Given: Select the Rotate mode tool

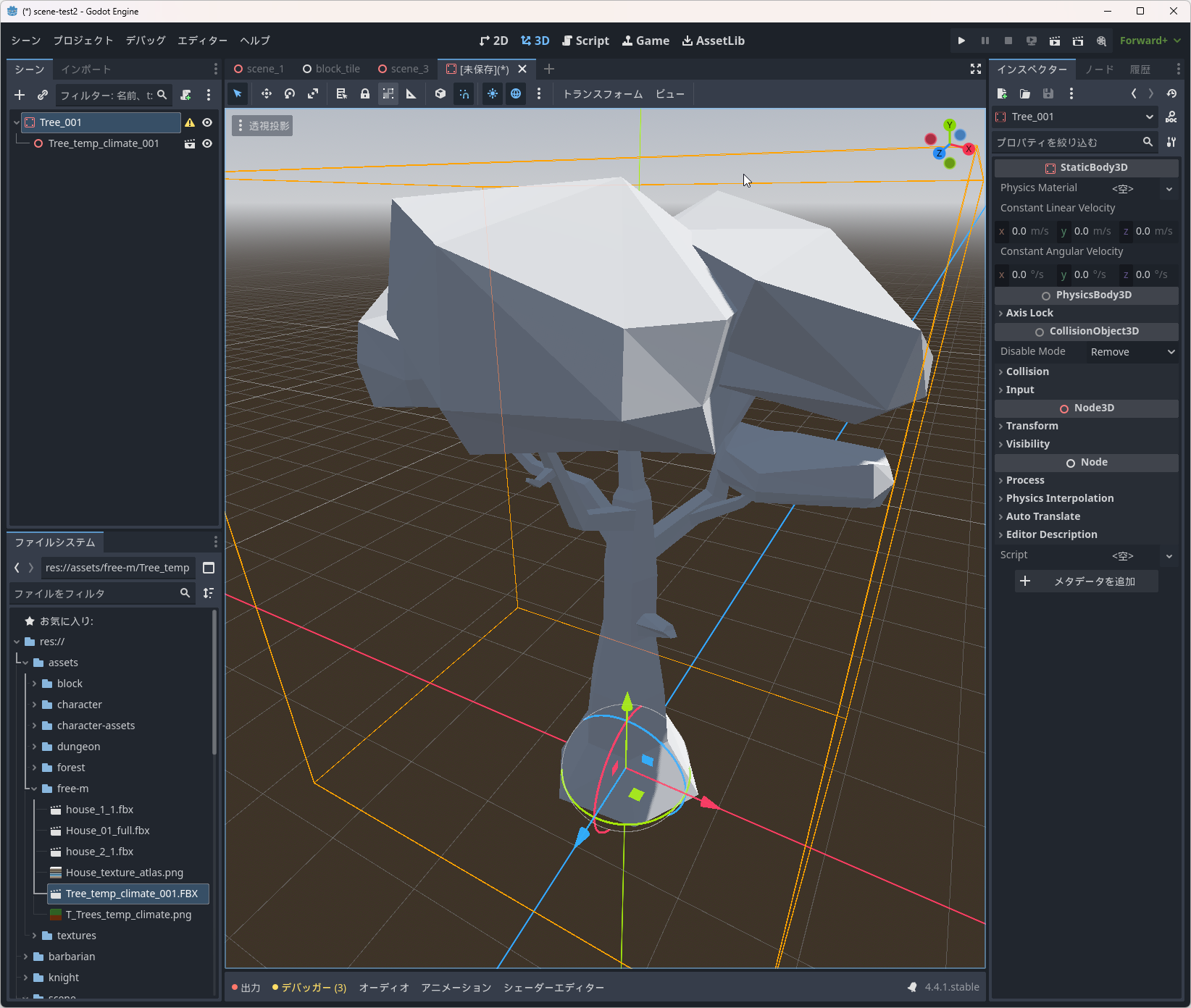Looking at the screenshot, I should coord(290,94).
